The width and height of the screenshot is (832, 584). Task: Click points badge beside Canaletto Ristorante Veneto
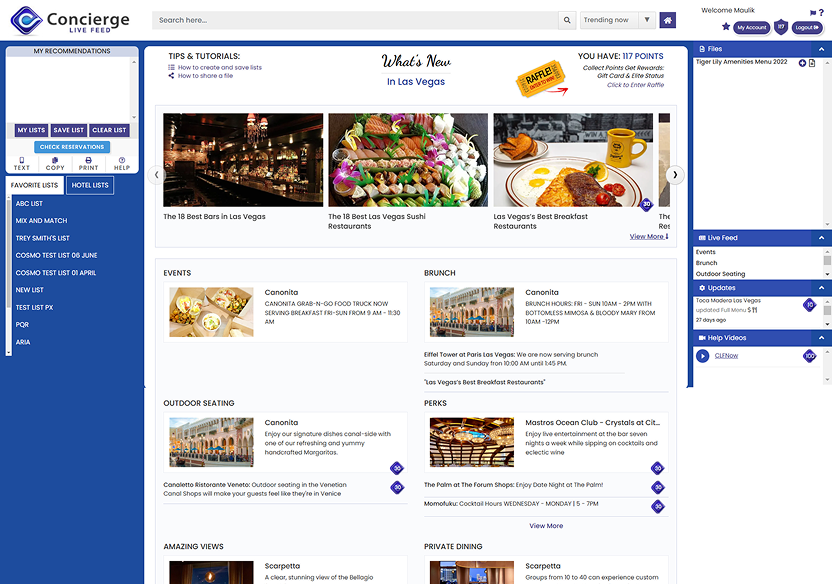tap(397, 487)
